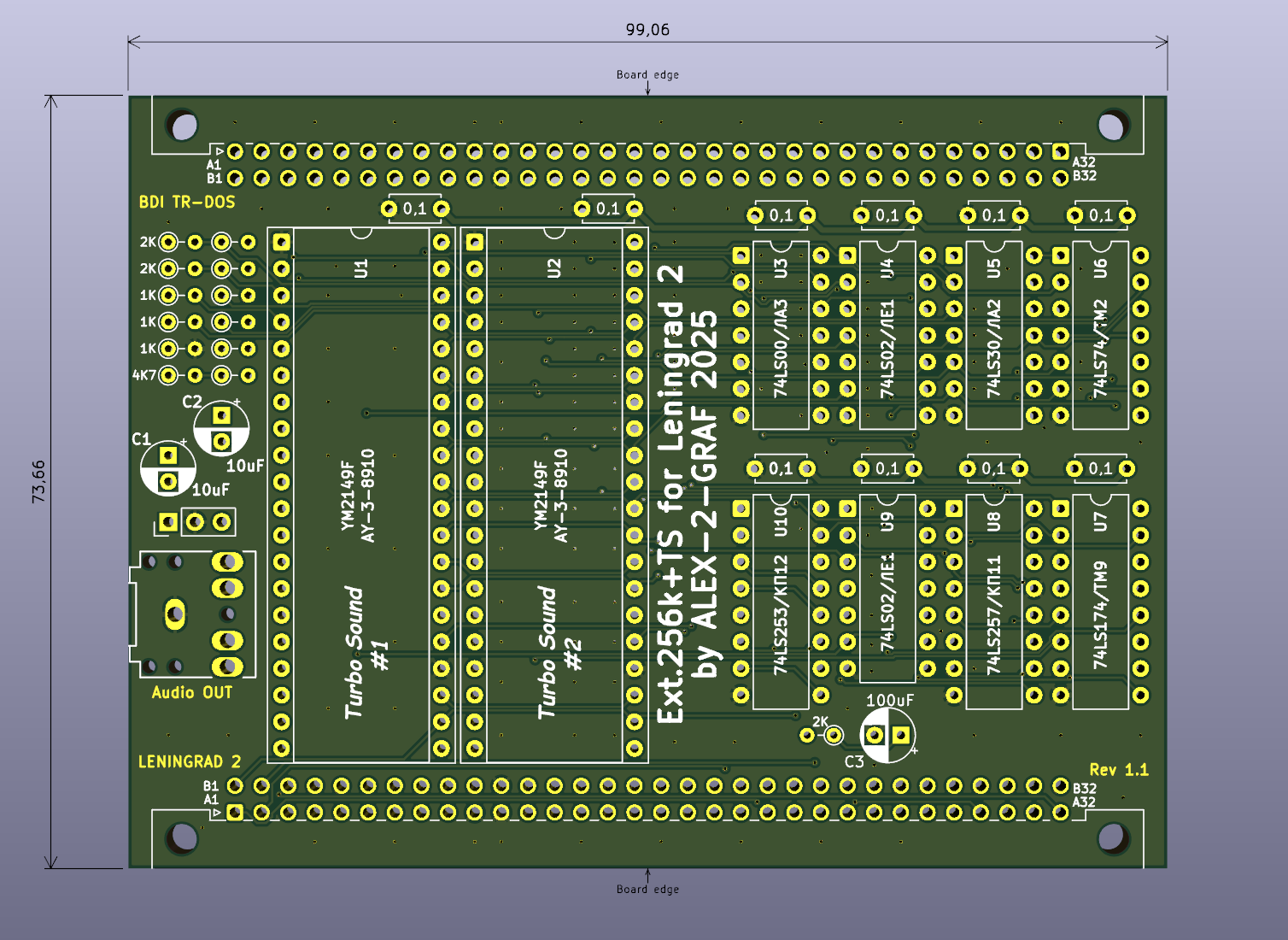The image size is (1288, 940).
Task: Click the Ext.256k+TS for Leningrad 2 title
Action: click(671, 494)
